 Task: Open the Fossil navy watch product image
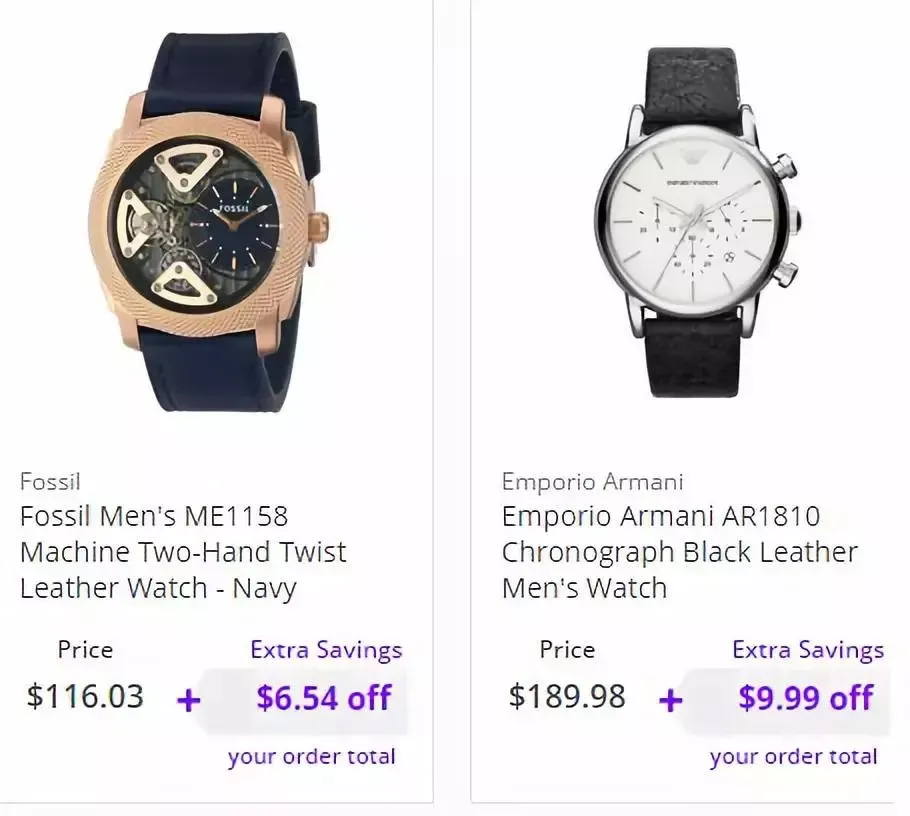pyautogui.click(x=209, y=222)
